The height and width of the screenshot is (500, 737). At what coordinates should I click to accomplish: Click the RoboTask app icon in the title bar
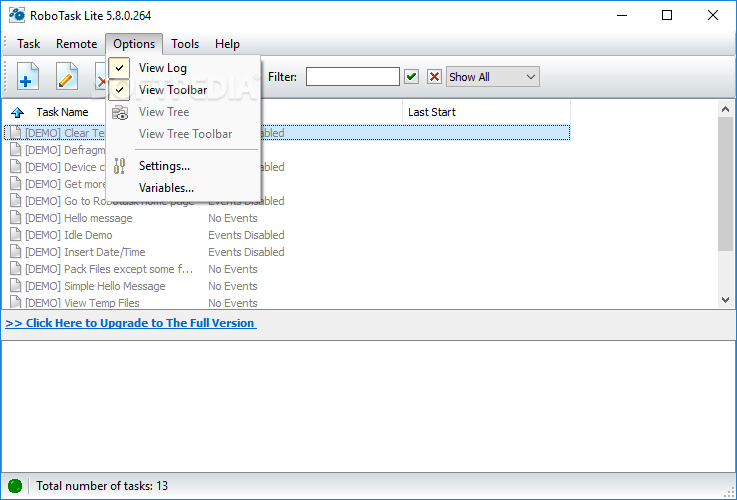click(x=16, y=15)
